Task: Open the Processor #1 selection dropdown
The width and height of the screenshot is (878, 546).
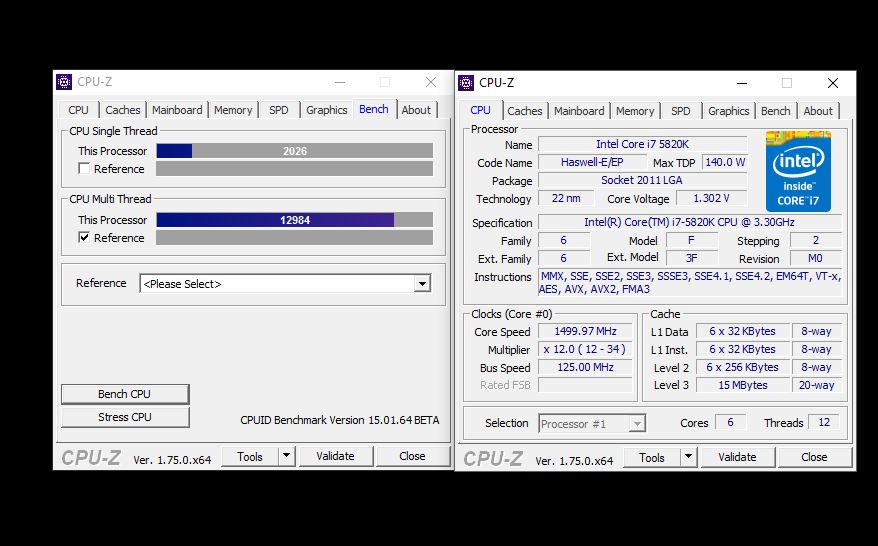Action: click(592, 424)
